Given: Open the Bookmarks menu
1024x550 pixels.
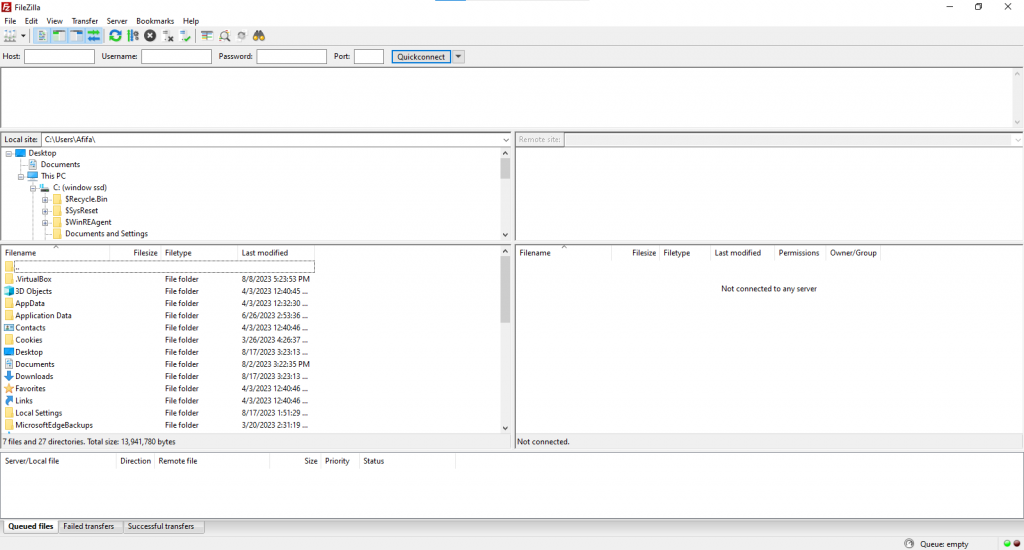Looking at the screenshot, I should point(155,21).
